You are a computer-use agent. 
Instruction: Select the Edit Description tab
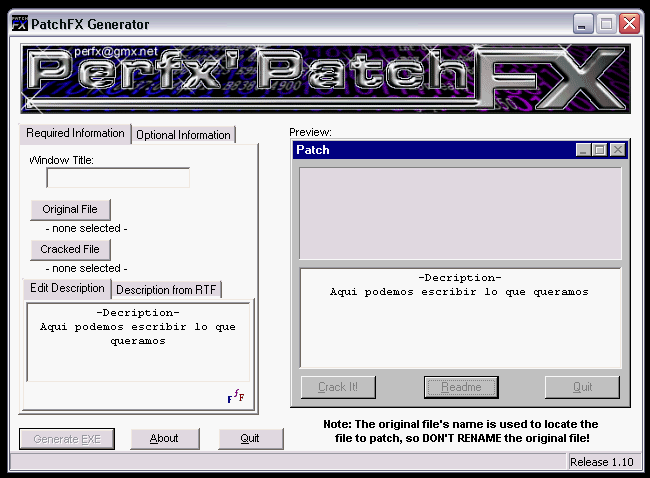[66, 288]
